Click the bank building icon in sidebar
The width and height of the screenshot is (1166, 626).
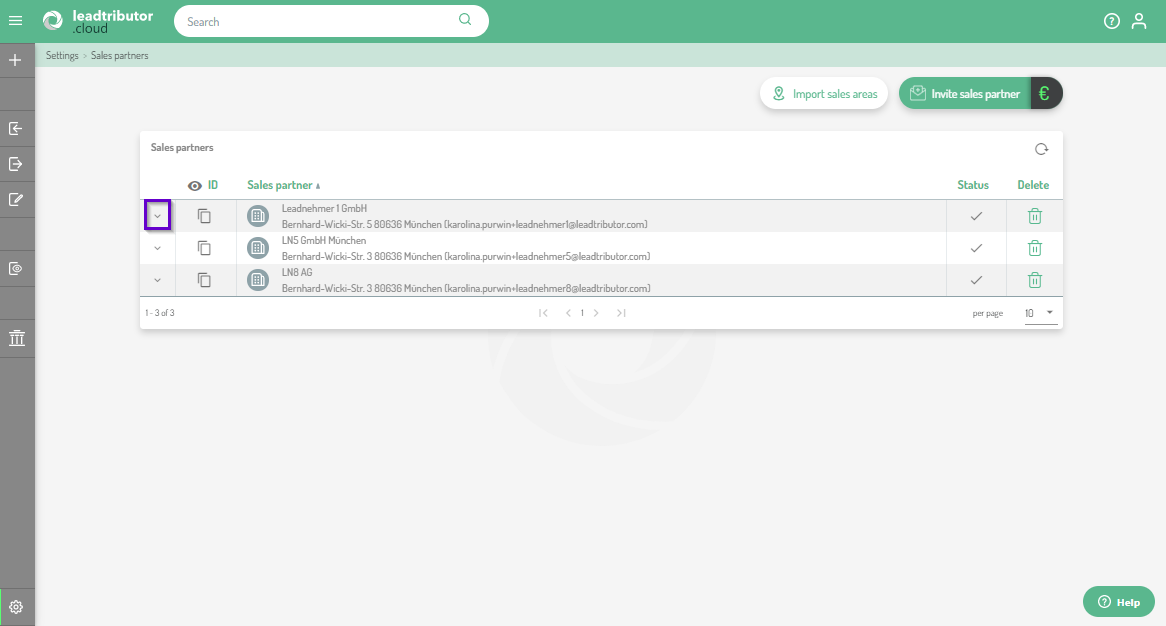pyautogui.click(x=16, y=338)
